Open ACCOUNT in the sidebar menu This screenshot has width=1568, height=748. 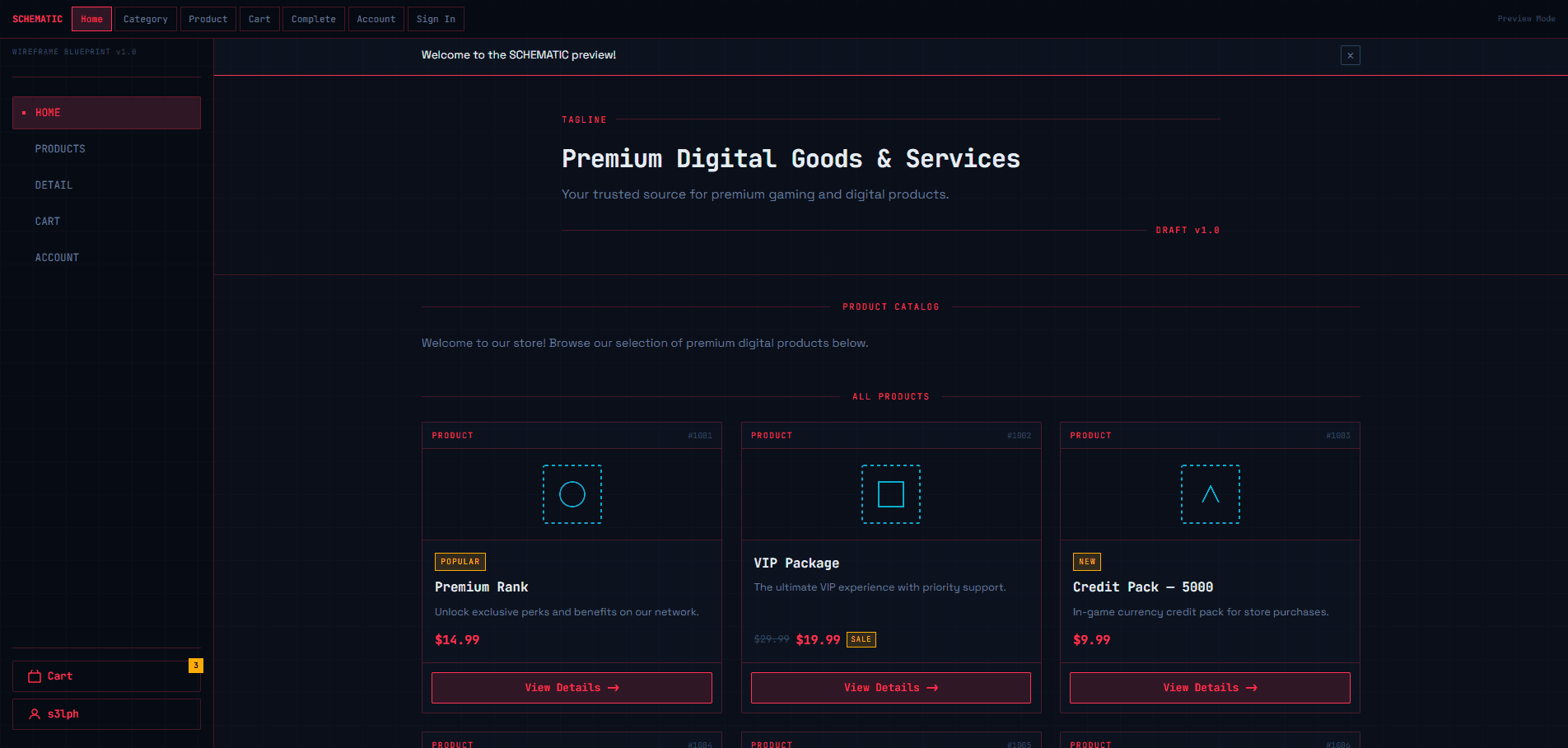[106, 258]
